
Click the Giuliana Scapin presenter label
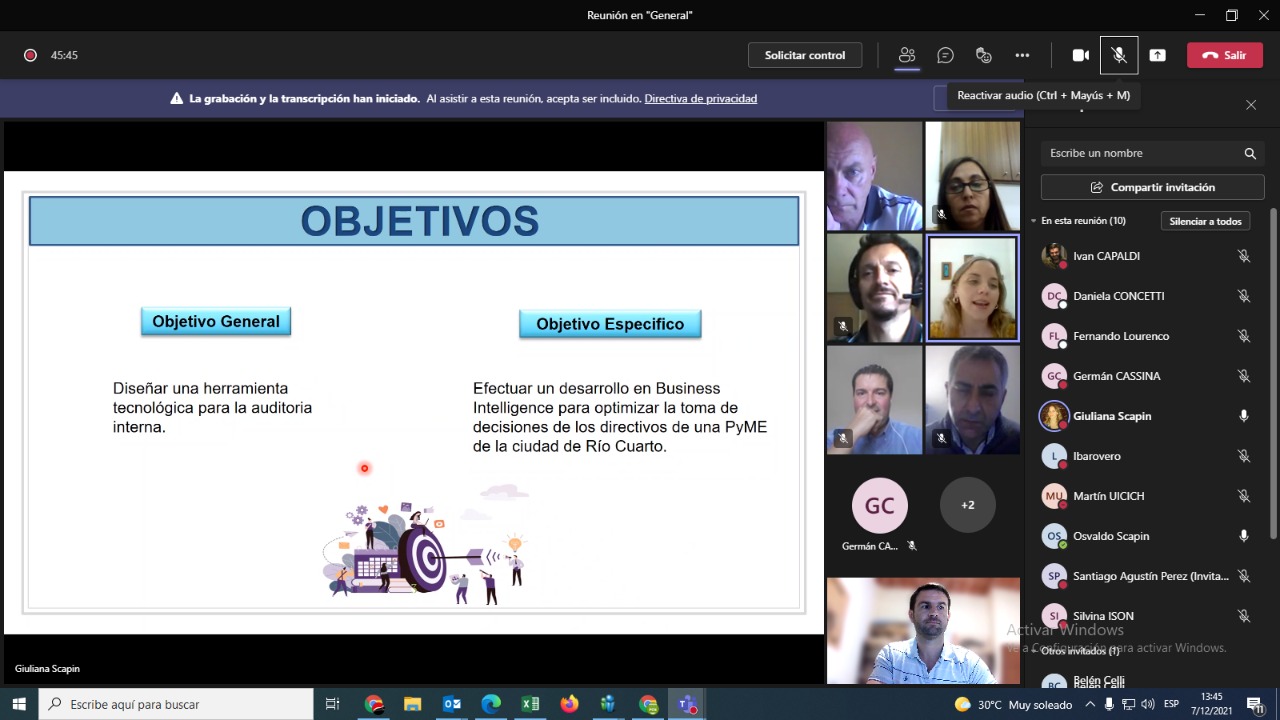(x=47, y=668)
